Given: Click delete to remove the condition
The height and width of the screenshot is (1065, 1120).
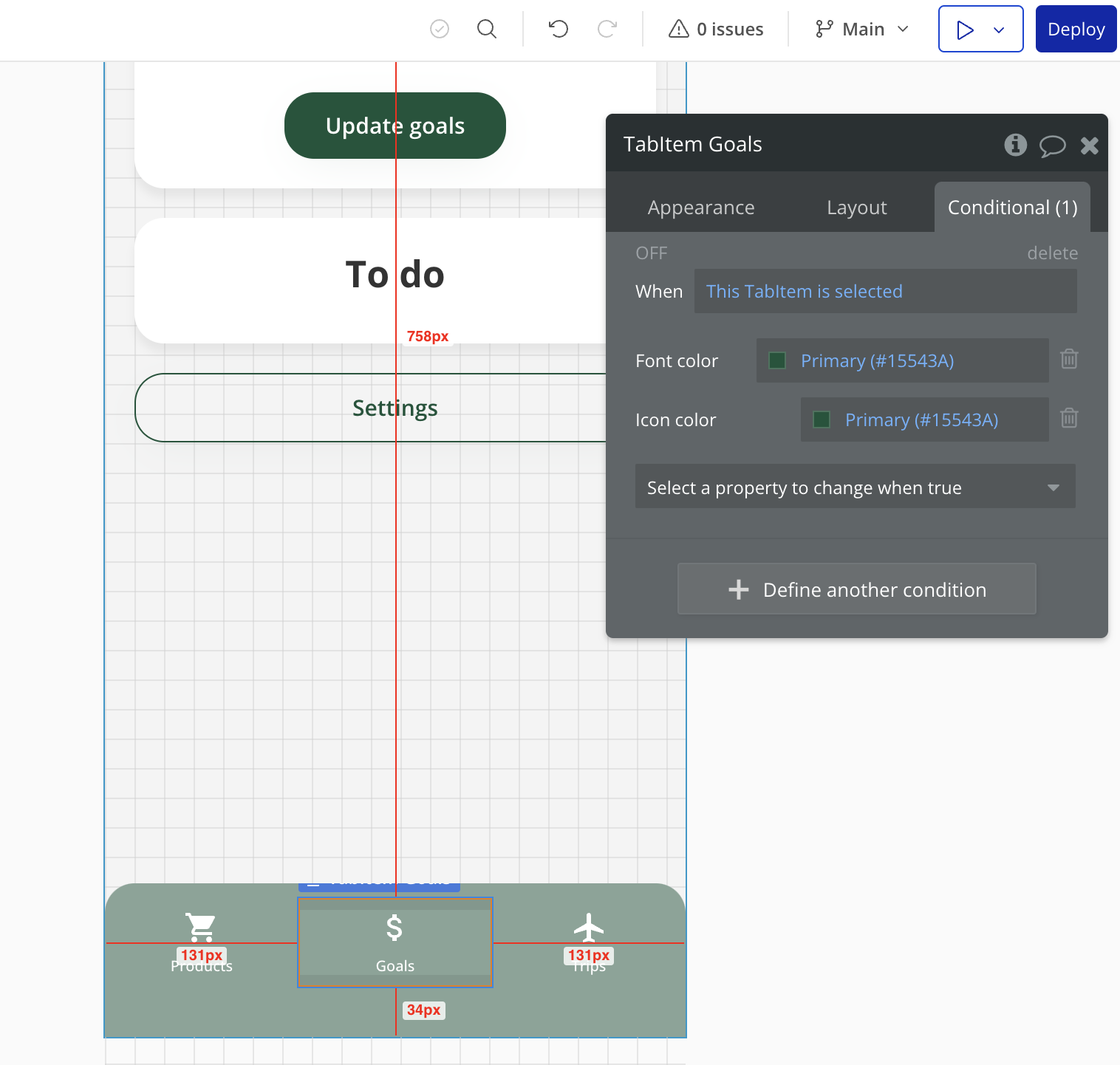Looking at the screenshot, I should coord(1052,253).
